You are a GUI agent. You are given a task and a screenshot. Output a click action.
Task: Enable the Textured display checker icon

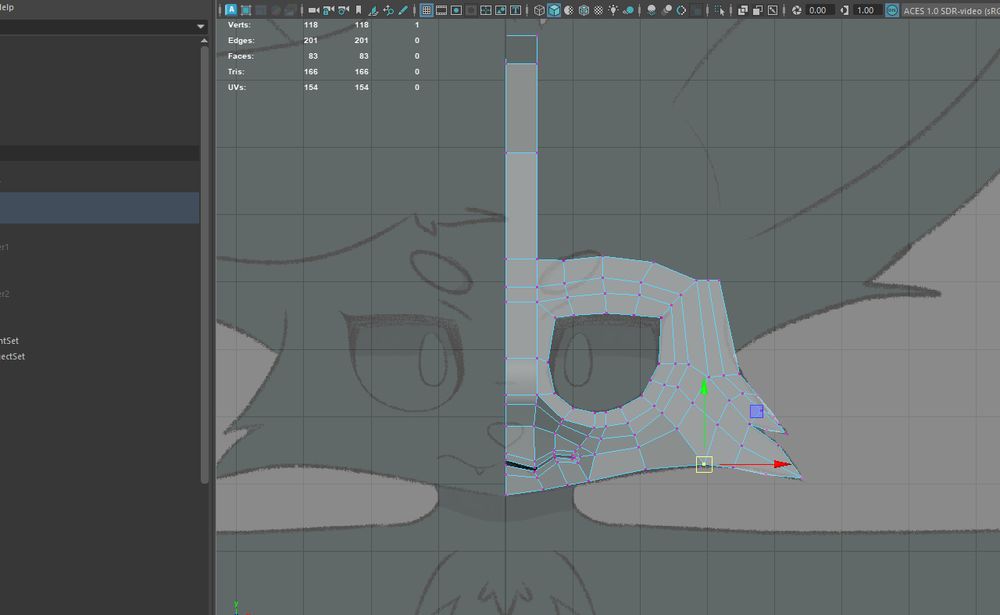pyautogui.click(x=598, y=10)
